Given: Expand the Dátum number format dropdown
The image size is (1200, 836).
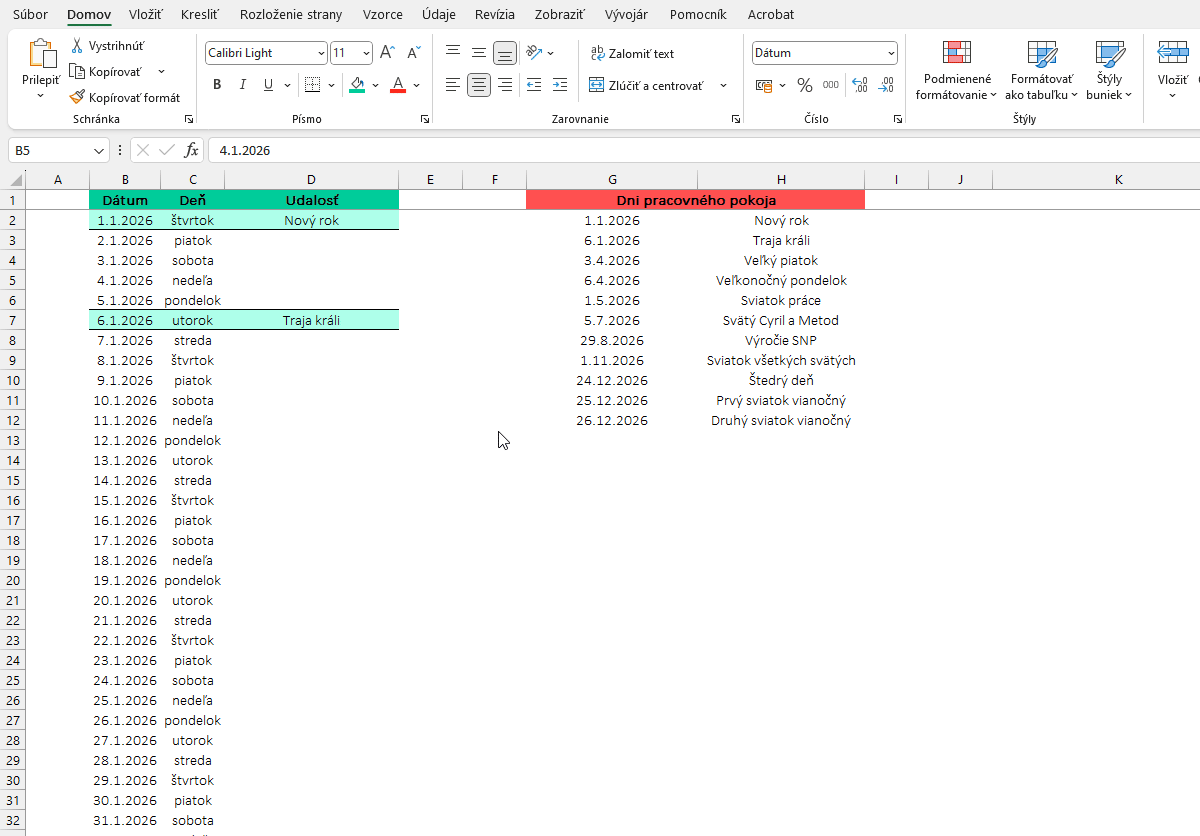Looking at the screenshot, I should pyautogui.click(x=890, y=53).
